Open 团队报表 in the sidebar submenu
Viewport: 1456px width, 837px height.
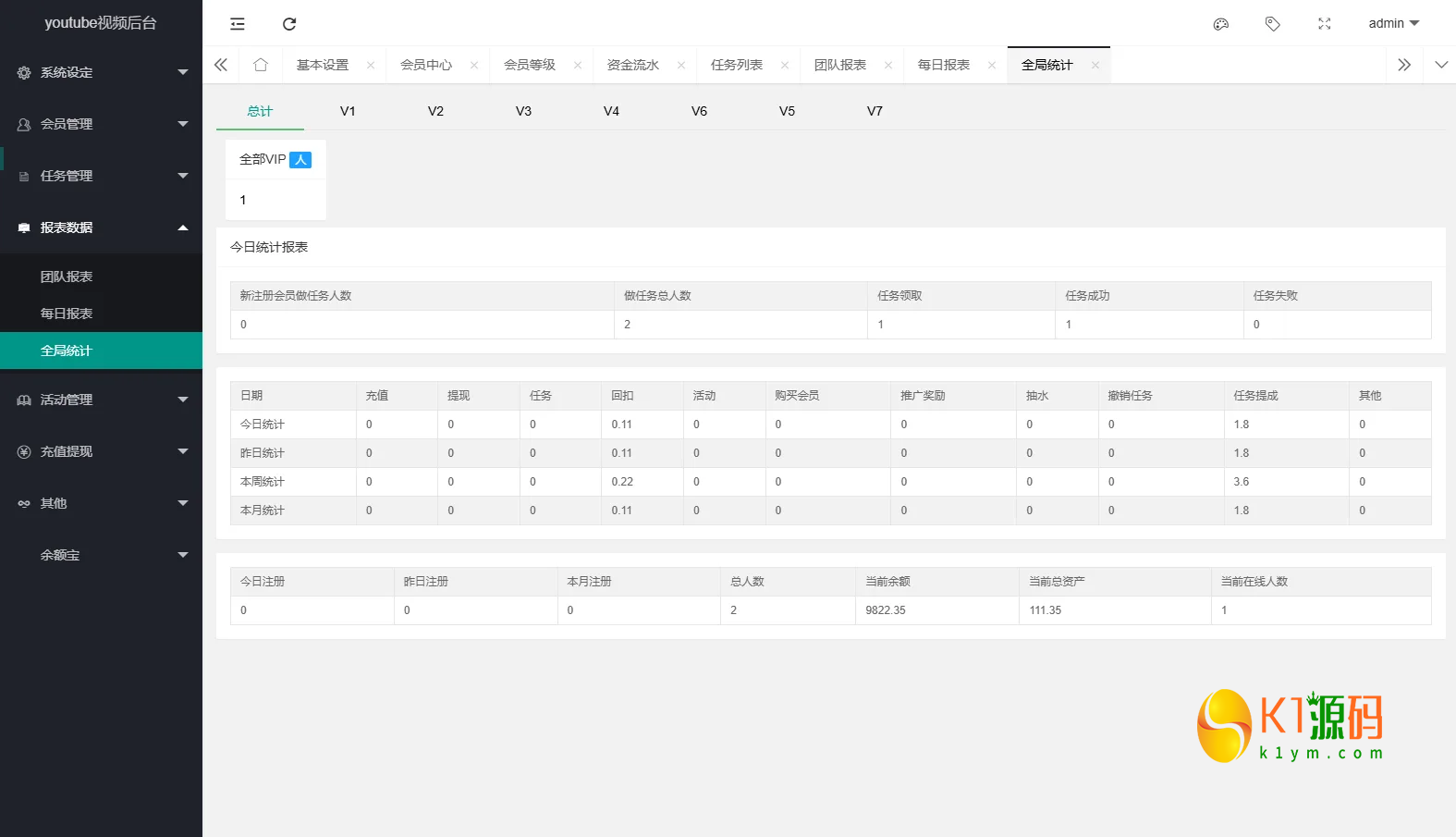pos(101,277)
